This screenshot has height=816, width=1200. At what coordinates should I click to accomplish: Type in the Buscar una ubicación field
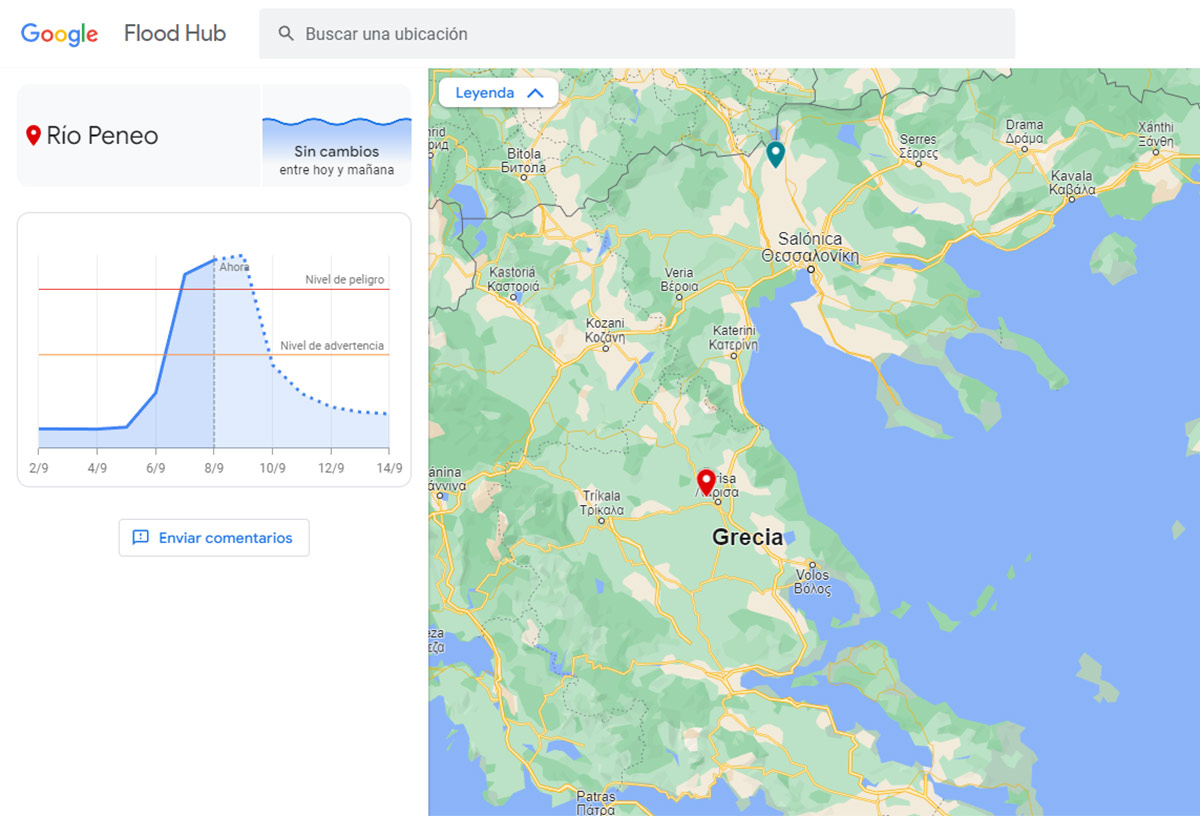[x=650, y=34]
